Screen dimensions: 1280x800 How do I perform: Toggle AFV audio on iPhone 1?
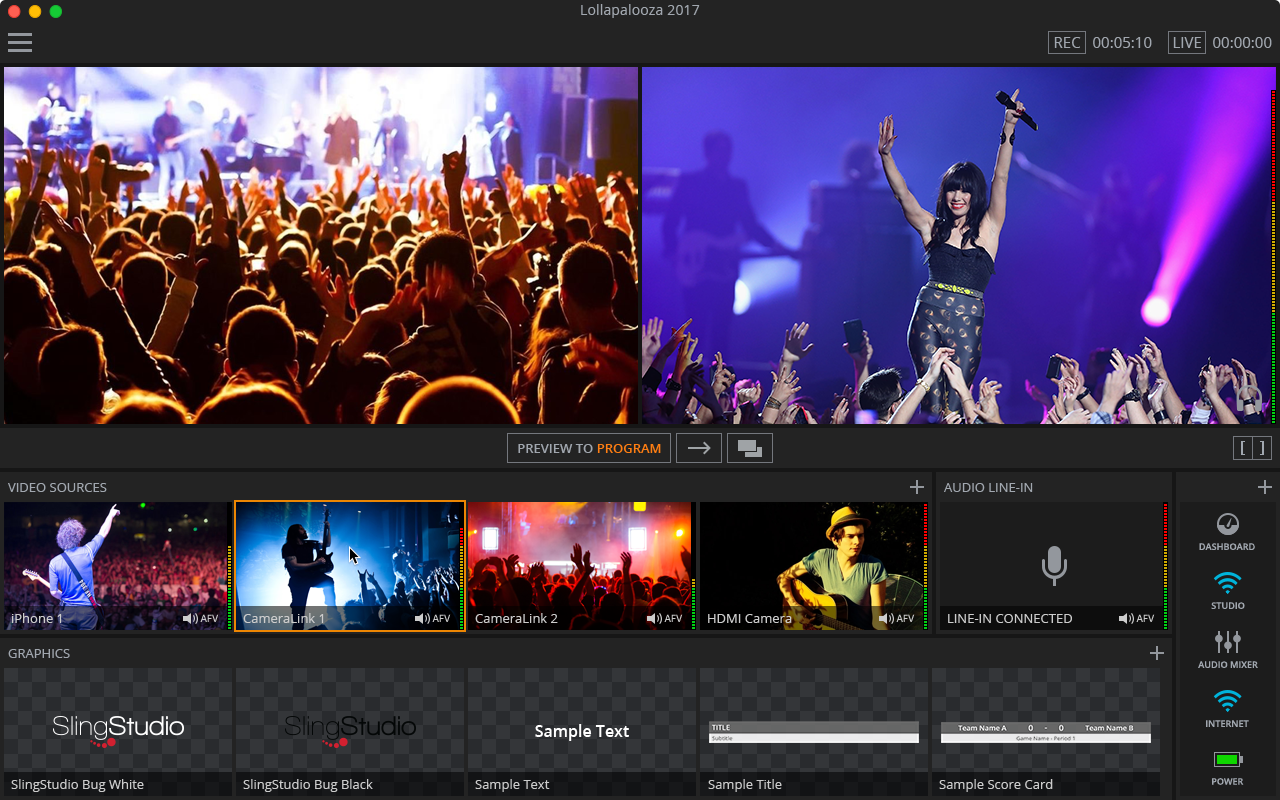pos(200,619)
